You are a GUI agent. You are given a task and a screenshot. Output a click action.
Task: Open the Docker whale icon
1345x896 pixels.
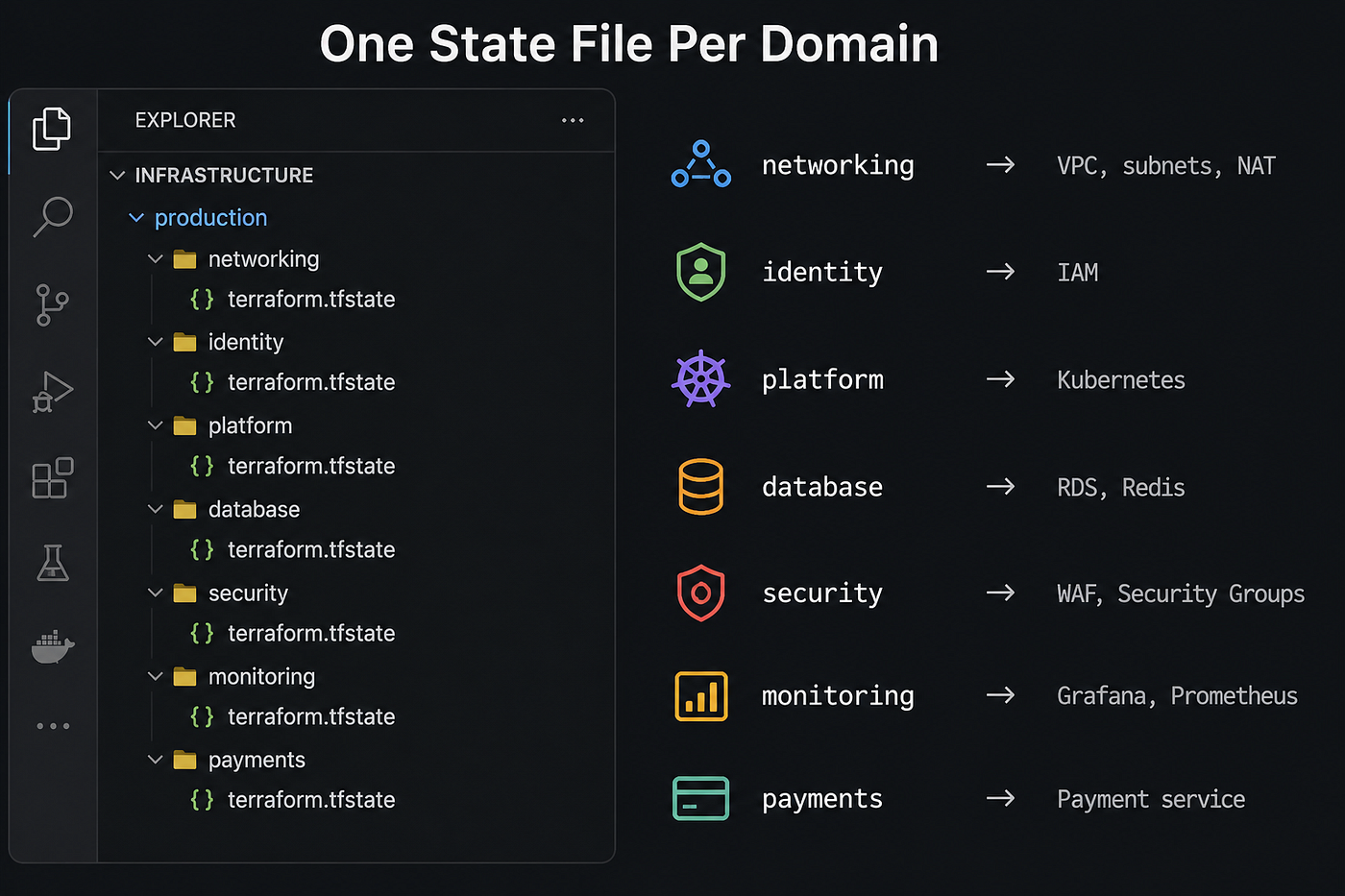pyautogui.click(x=53, y=647)
